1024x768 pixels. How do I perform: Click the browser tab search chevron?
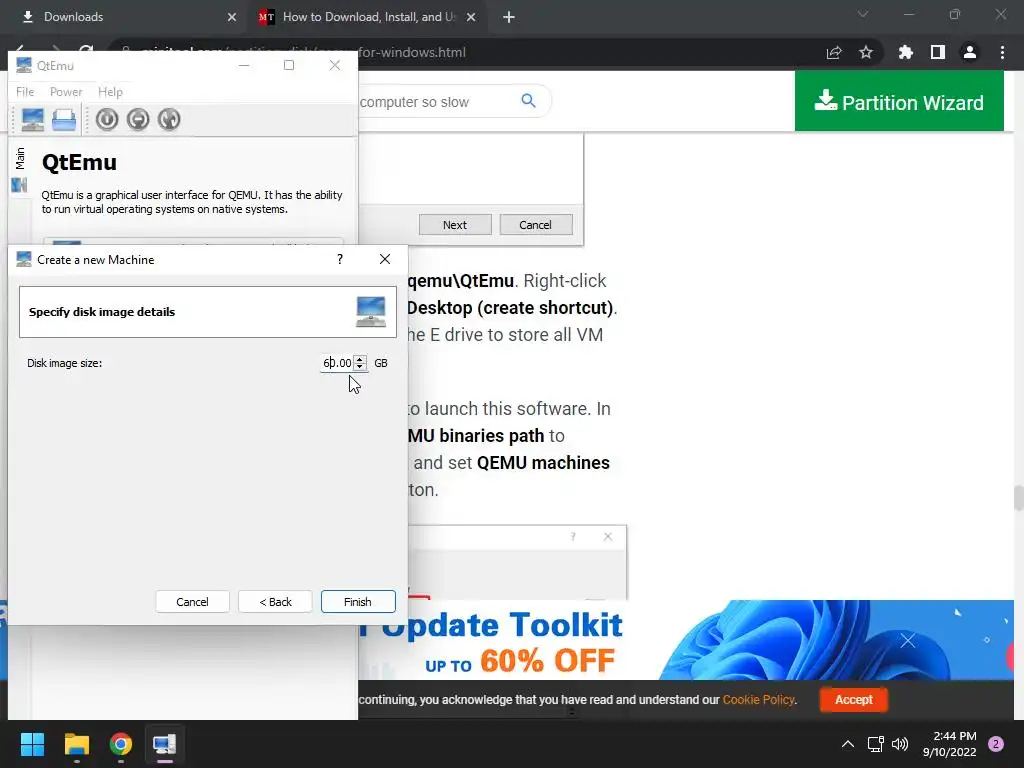coord(863,14)
